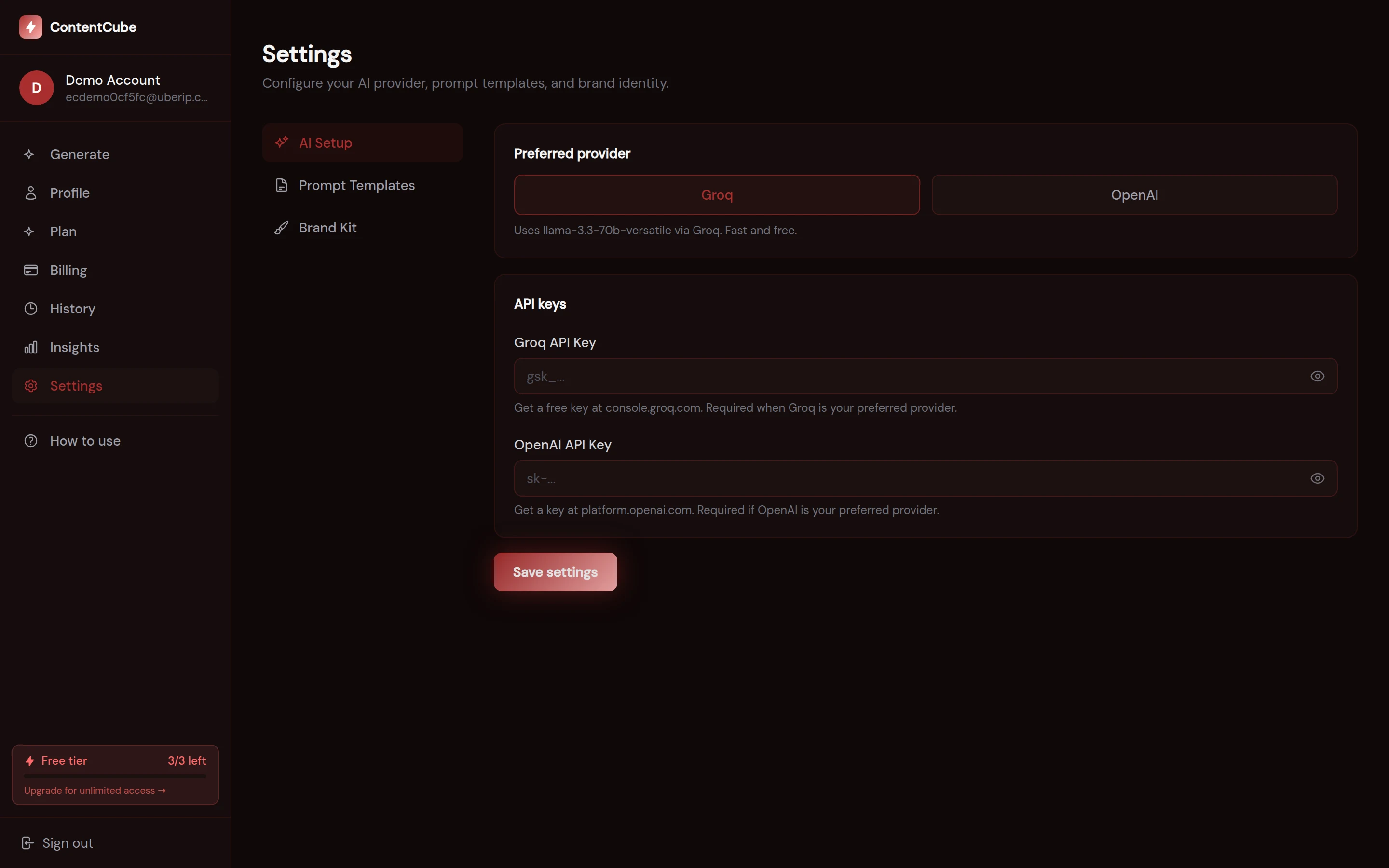Click the Sign out door icon

coord(27,843)
